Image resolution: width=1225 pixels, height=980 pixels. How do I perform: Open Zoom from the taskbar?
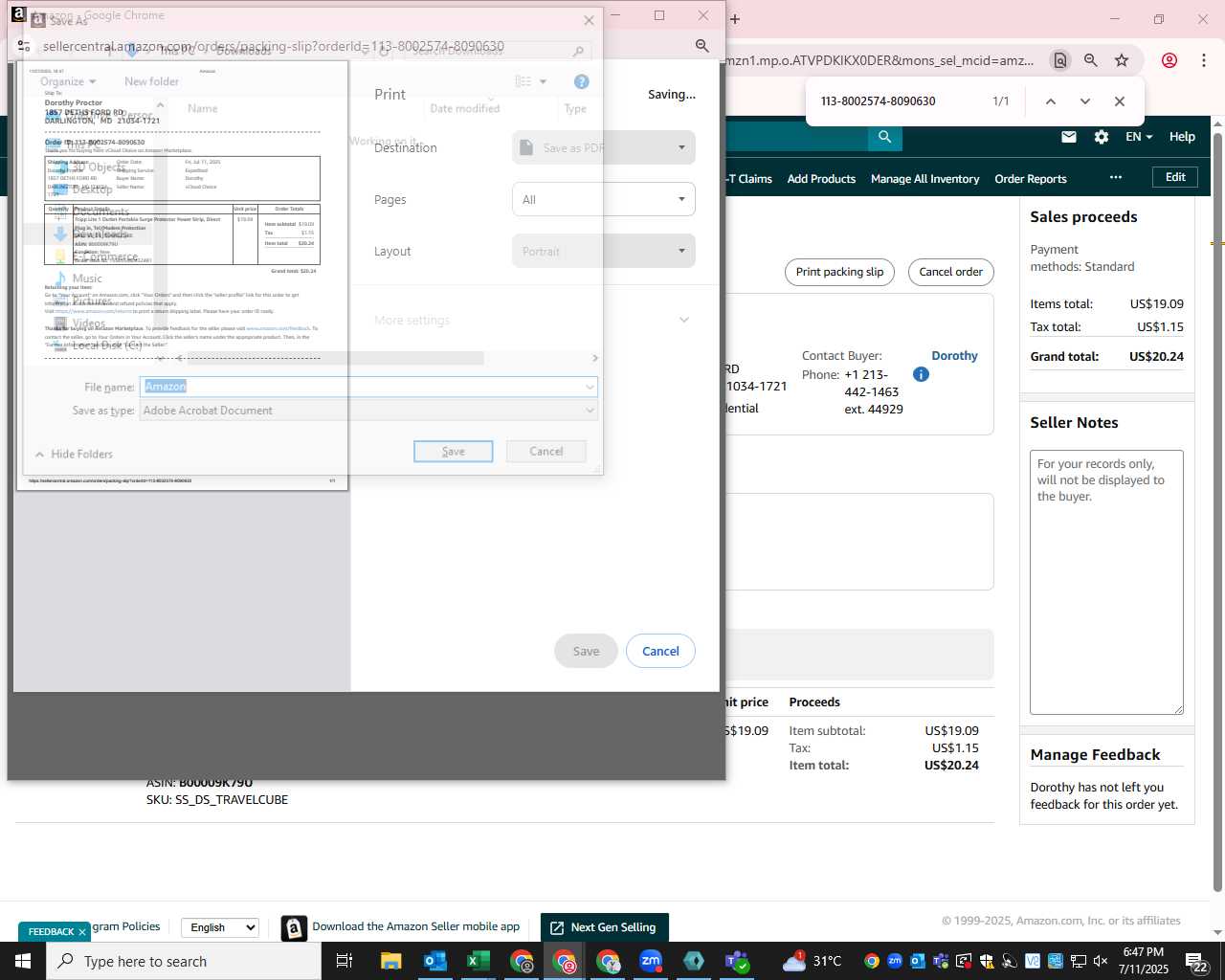pyautogui.click(x=651, y=961)
